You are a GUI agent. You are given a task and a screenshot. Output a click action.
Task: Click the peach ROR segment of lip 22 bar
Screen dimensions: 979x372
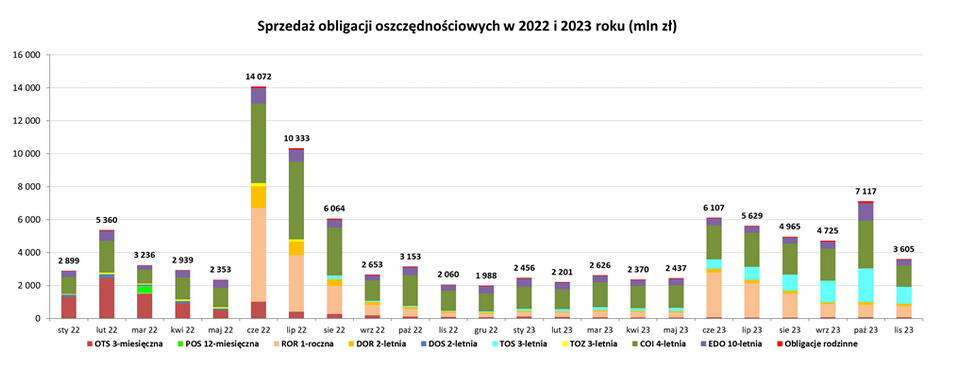point(296,283)
